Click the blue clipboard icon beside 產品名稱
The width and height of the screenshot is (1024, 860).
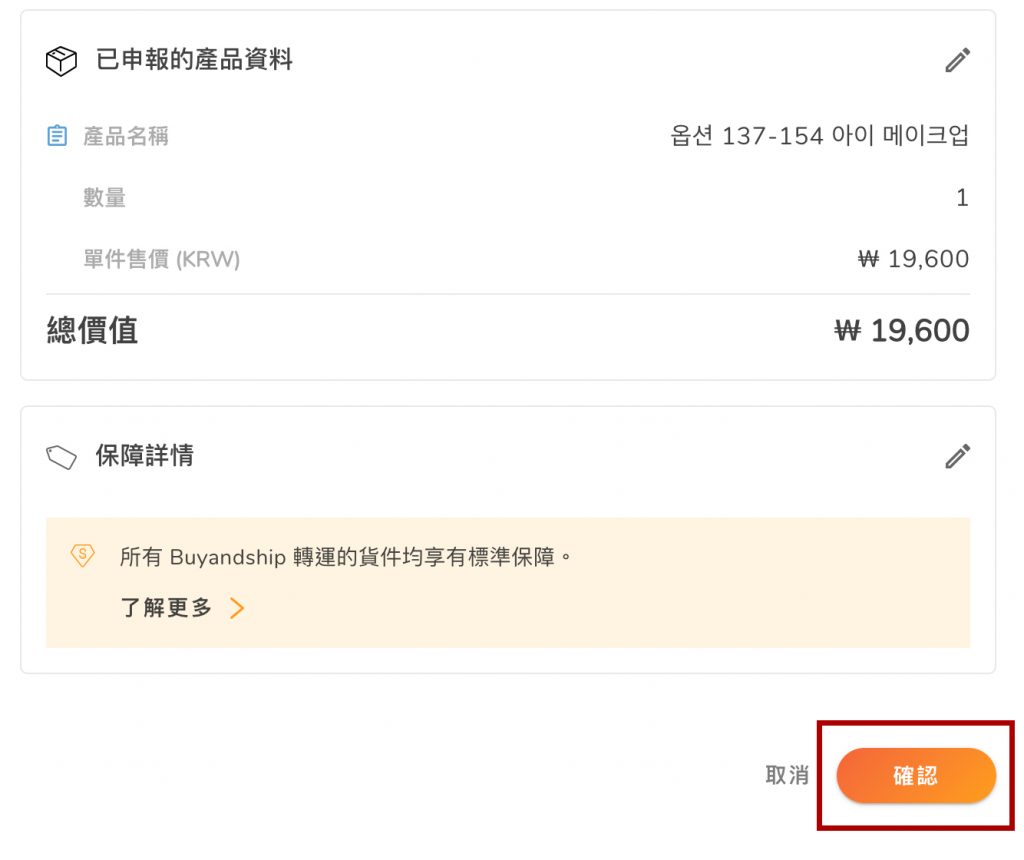(x=58, y=136)
